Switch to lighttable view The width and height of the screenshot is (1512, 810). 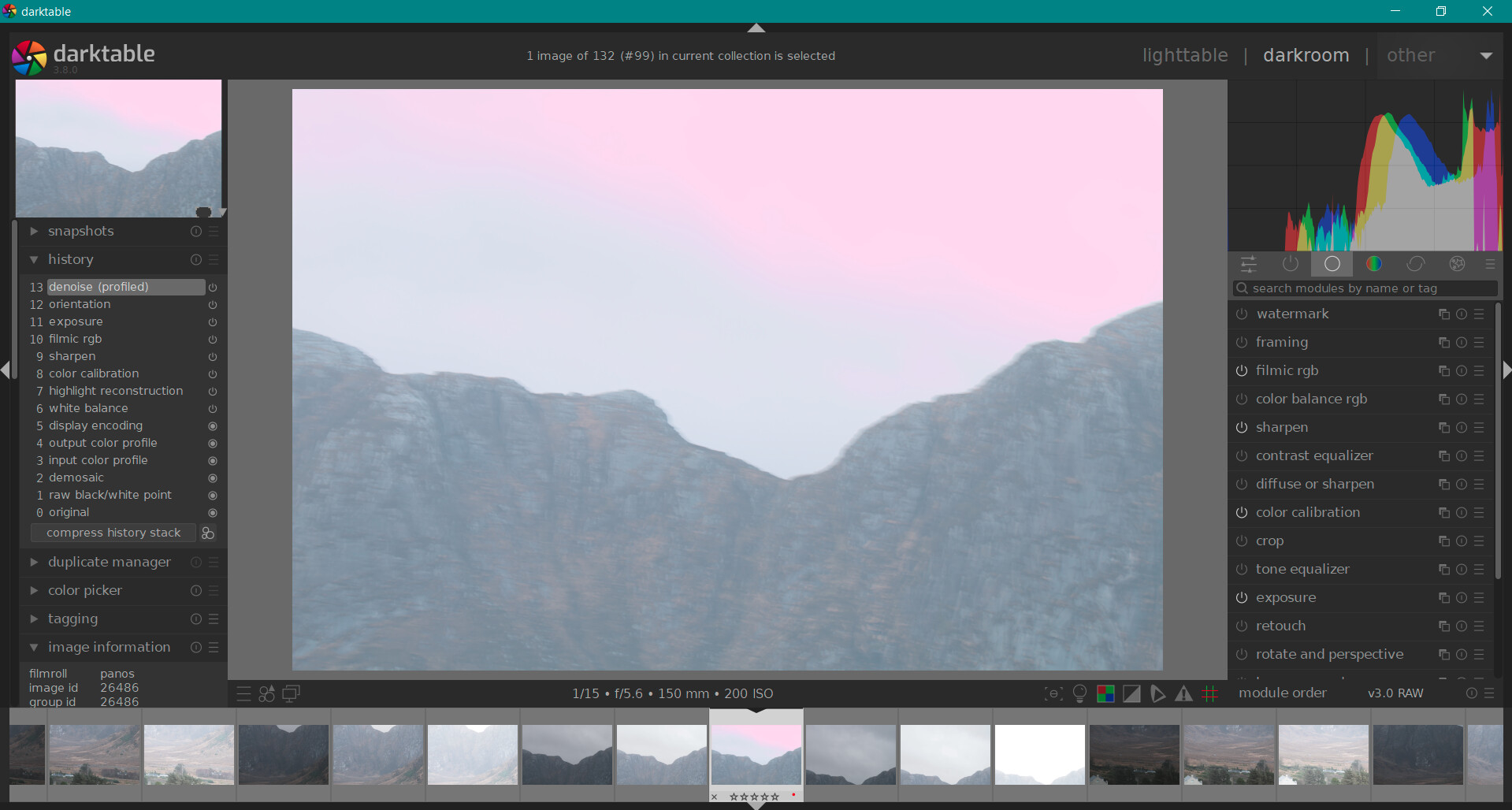click(x=1185, y=55)
